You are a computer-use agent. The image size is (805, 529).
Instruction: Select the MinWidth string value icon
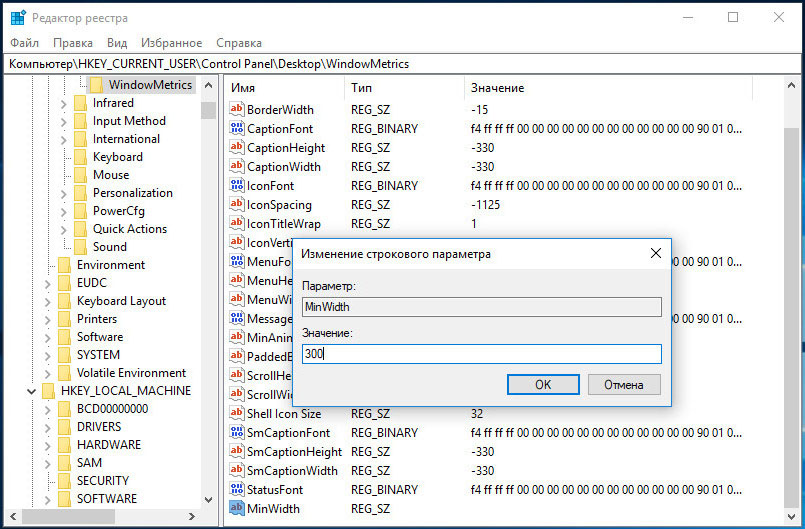point(236,508)
